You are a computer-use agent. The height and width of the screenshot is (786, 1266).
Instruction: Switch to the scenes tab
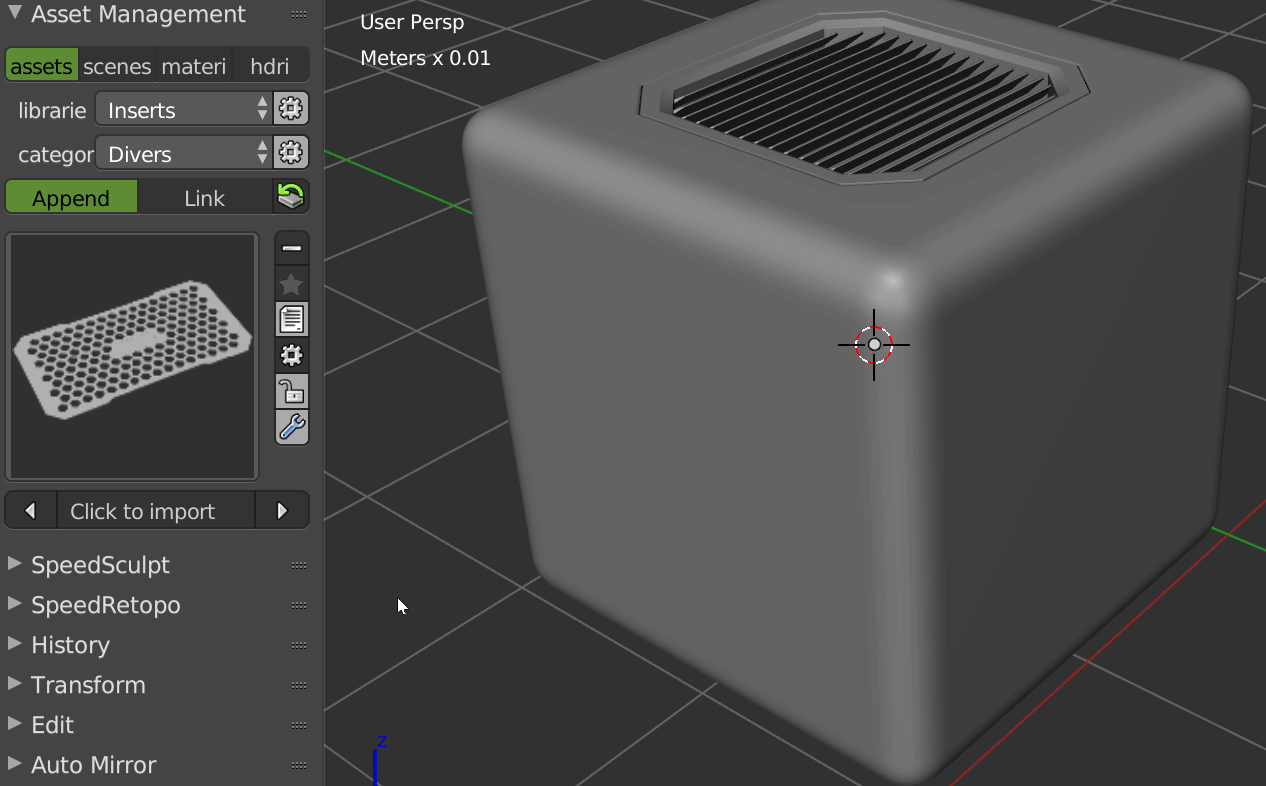(117, 65)
